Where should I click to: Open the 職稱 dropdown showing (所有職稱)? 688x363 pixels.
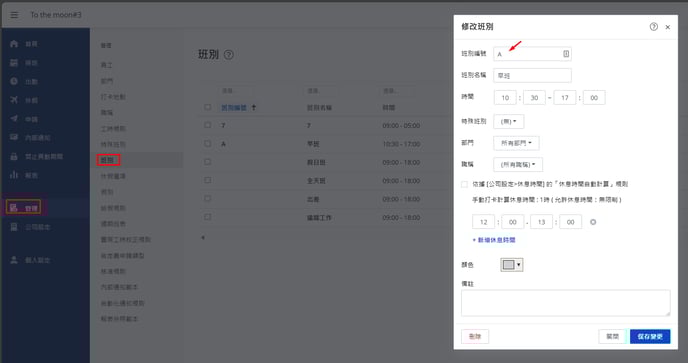(518, 165)
